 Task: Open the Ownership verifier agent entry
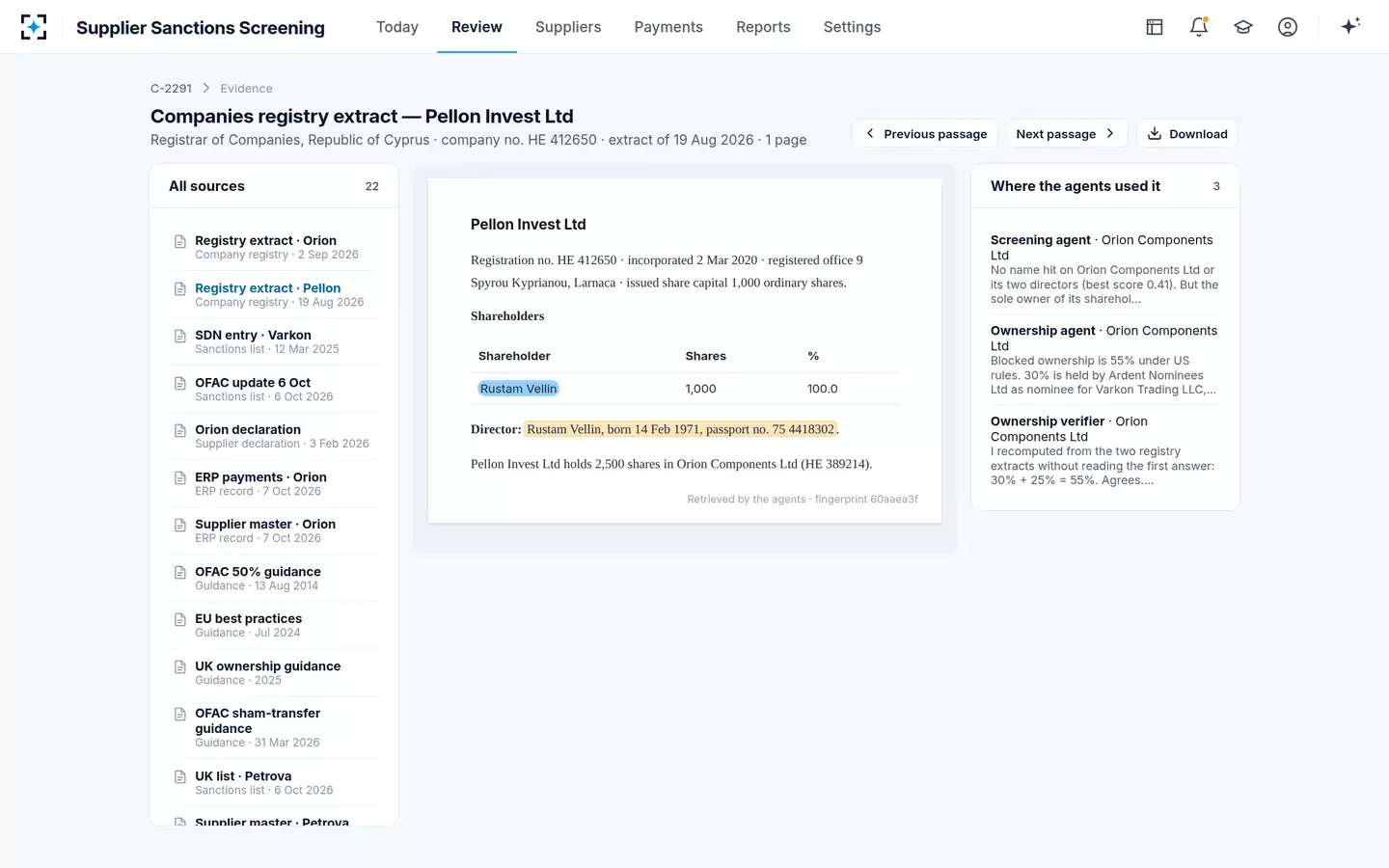(x=1105, y=450)
